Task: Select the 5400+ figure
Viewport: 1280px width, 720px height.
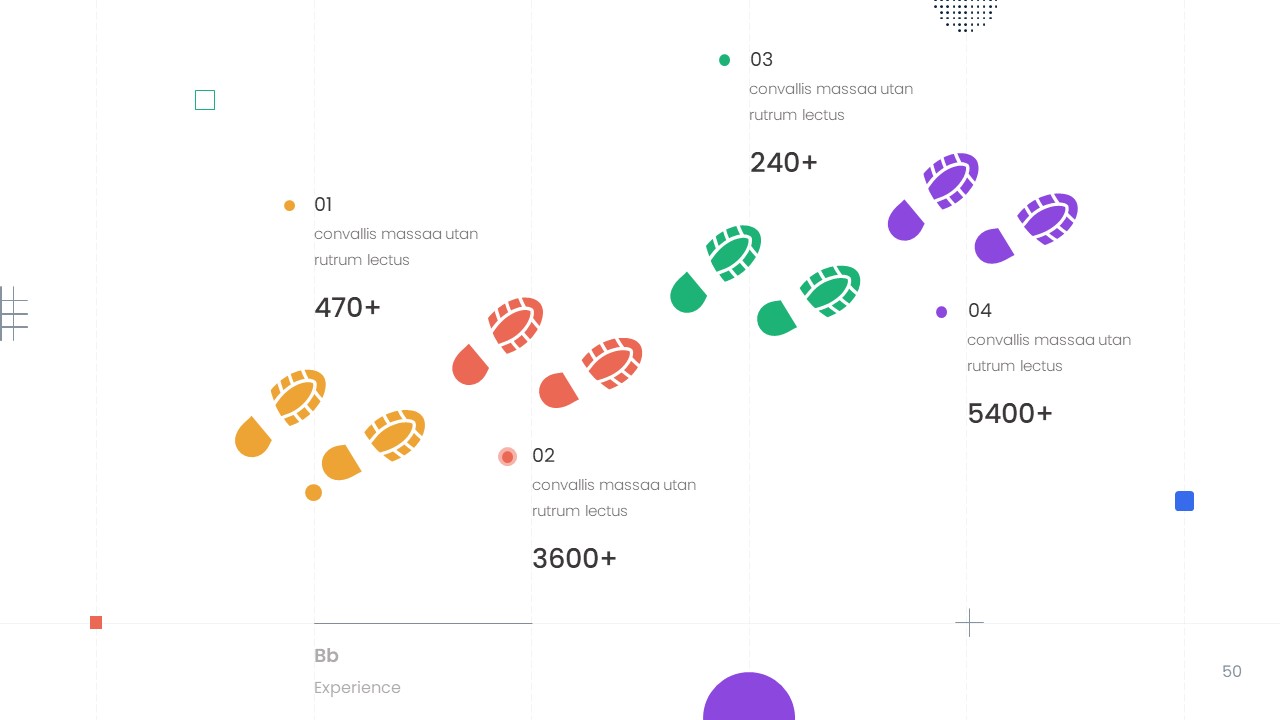Action: [1010, 413]
